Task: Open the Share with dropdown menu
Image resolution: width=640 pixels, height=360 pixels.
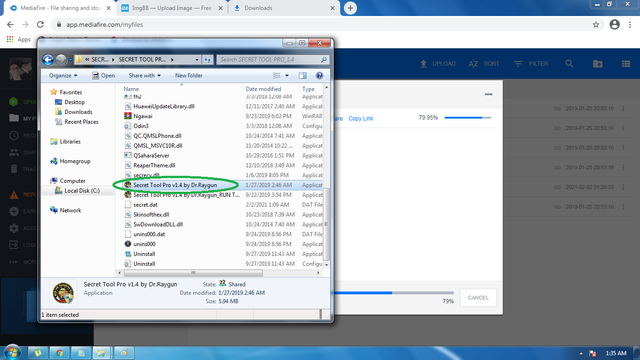Action: [144, 76]
